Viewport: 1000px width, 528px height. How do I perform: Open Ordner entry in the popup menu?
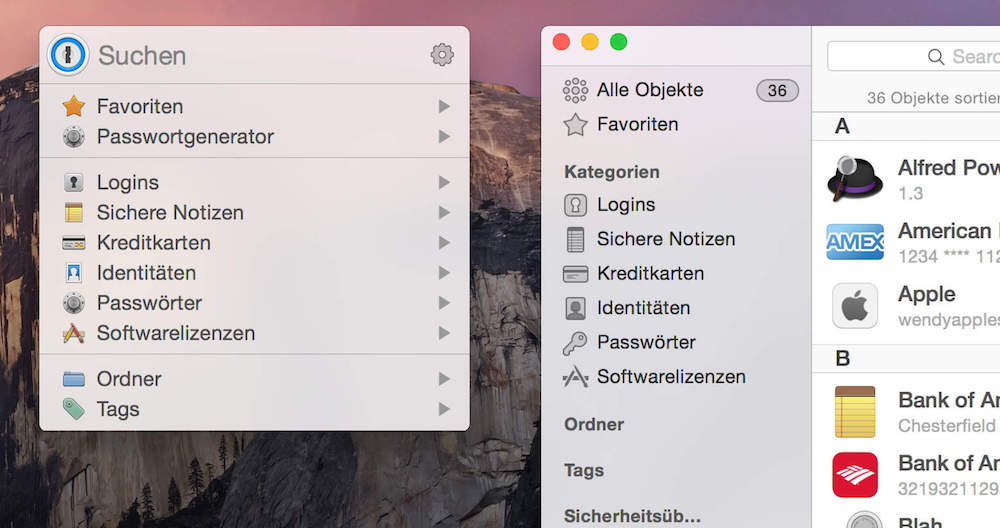click(x=128, y=379)
